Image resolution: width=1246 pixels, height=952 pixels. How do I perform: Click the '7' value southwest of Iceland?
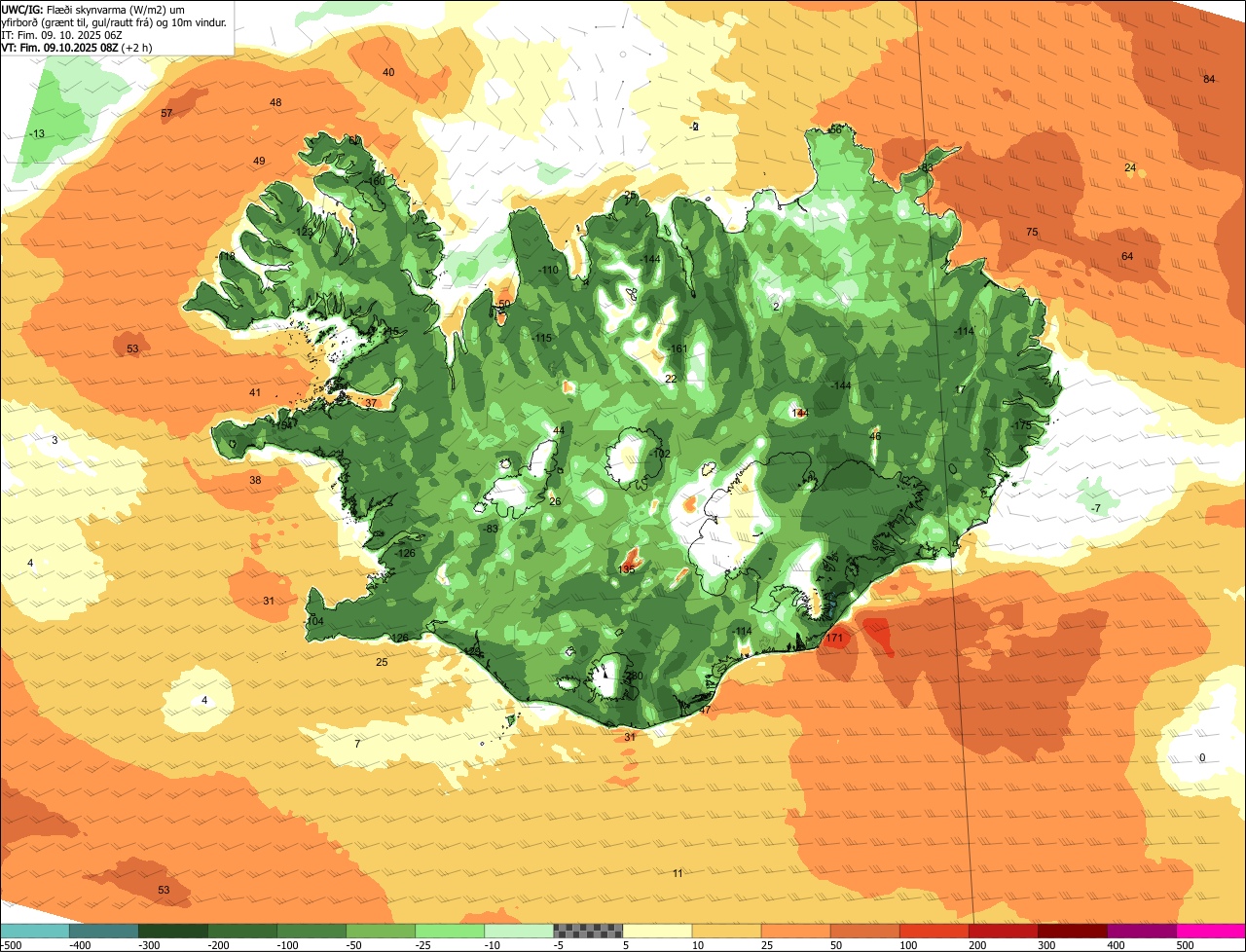pos(357,744)
